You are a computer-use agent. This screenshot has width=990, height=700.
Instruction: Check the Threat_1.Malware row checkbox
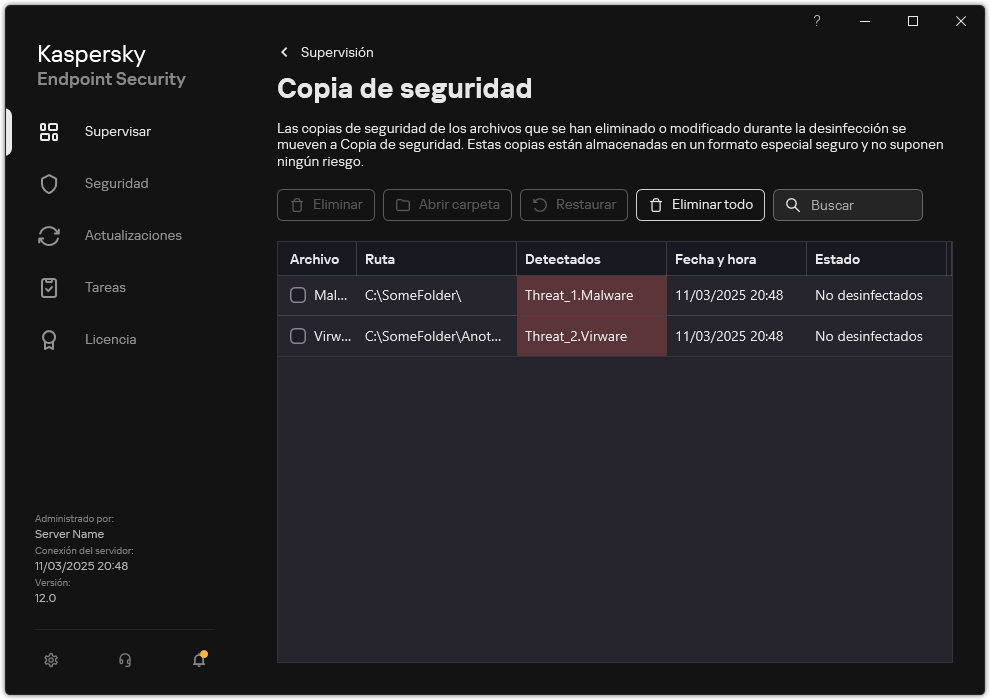tap(297, 295)
